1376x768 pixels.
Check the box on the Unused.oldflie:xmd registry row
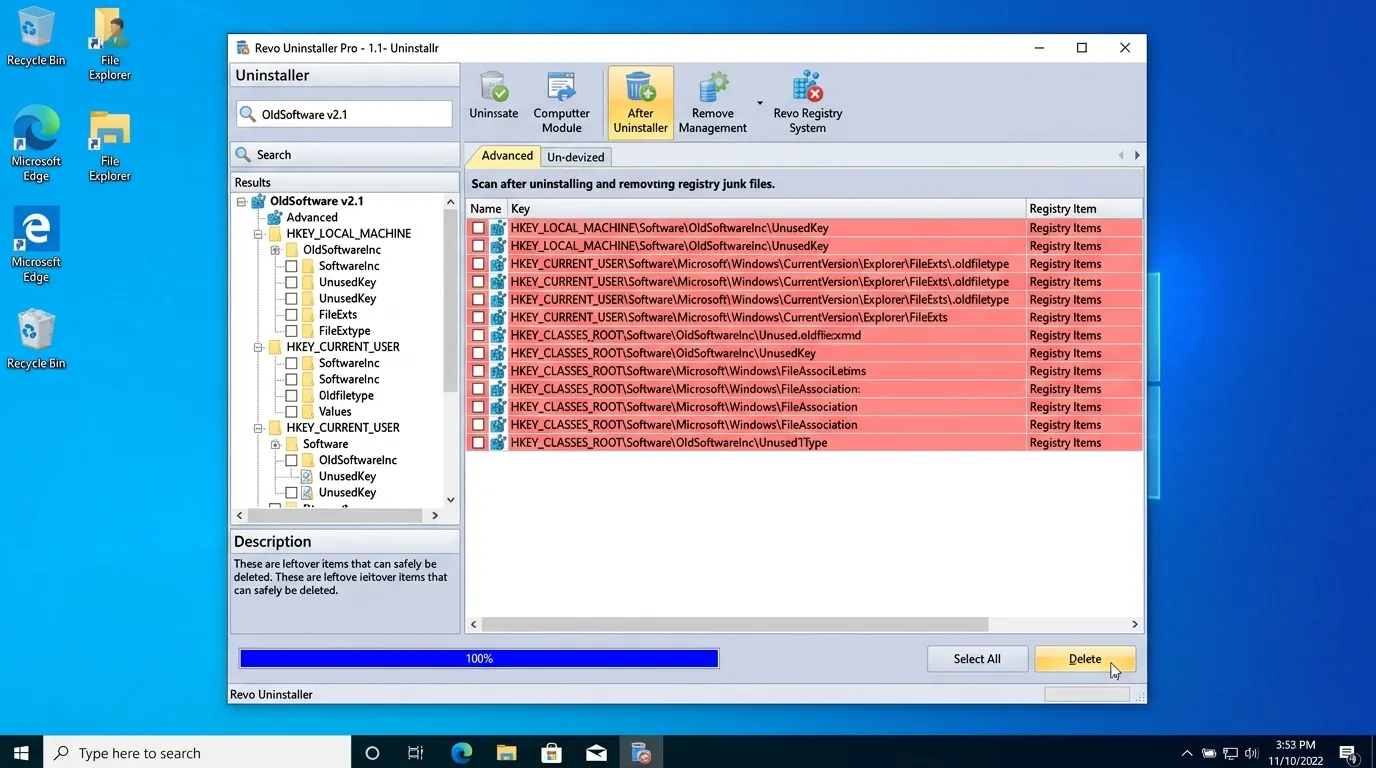click(x=478, y=335)
